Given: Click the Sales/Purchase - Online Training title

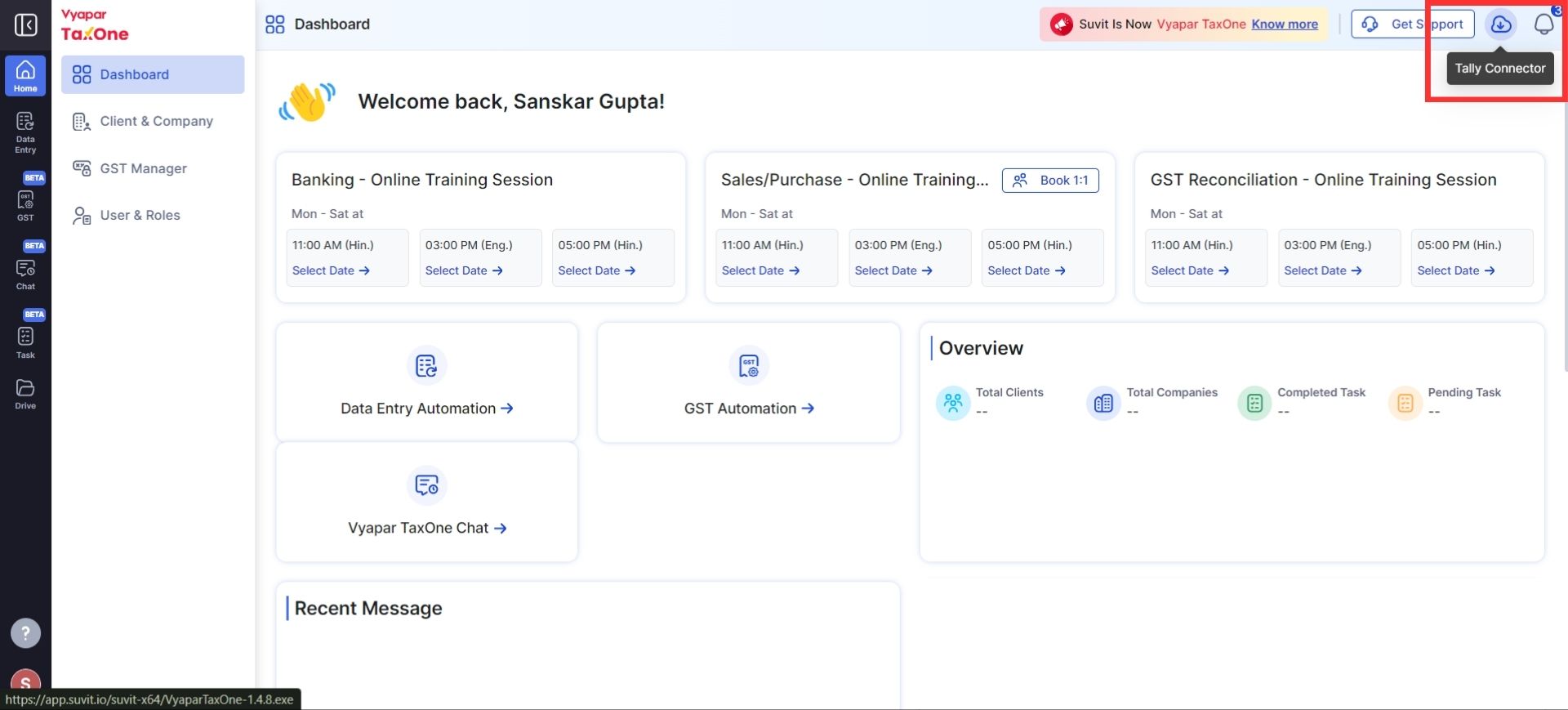Looking at the screenshot, I should 854,180.
